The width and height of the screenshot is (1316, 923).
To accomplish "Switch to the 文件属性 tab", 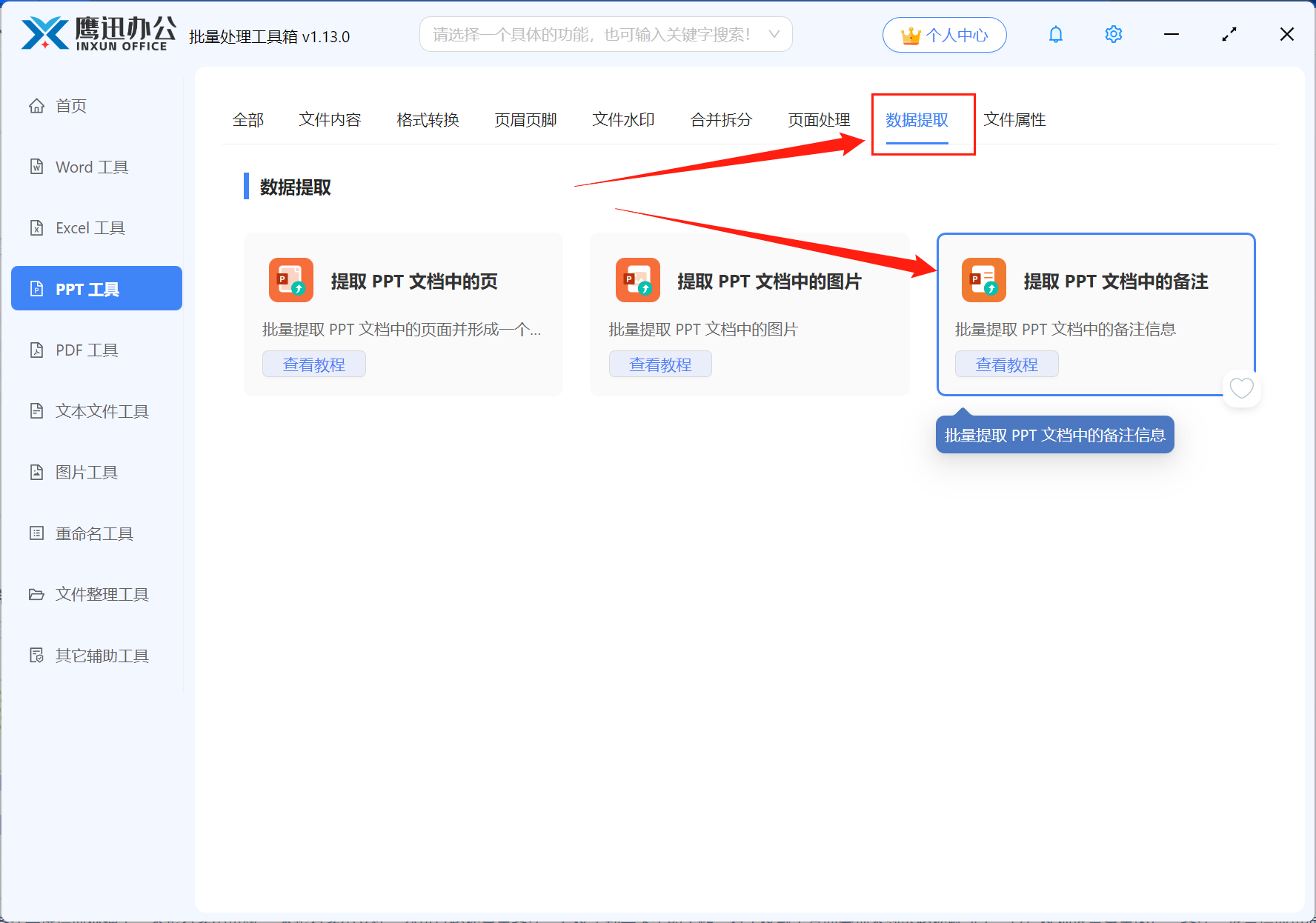I will click(x=1014, y=120).
